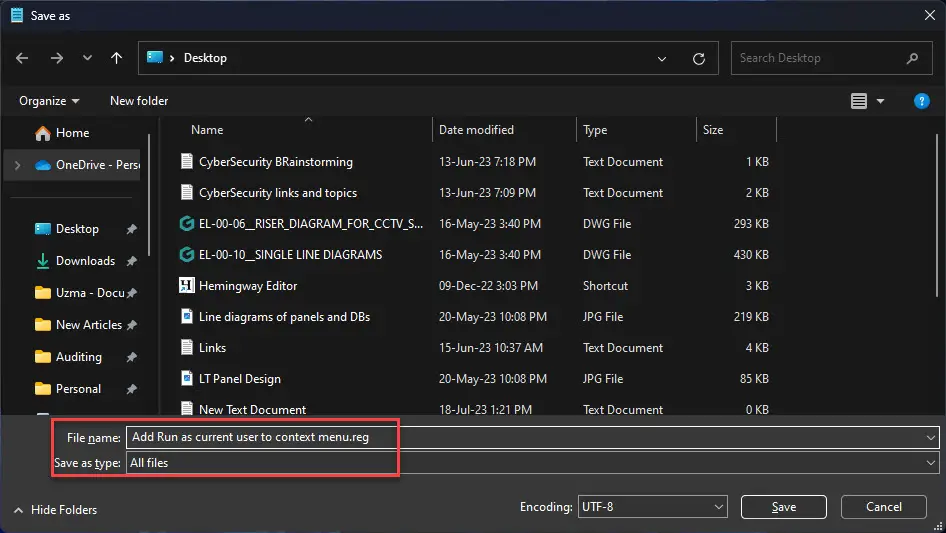Sort by Size column header
Image resolution: width=946 pixels, height=533 pixels.
[713, 130]
